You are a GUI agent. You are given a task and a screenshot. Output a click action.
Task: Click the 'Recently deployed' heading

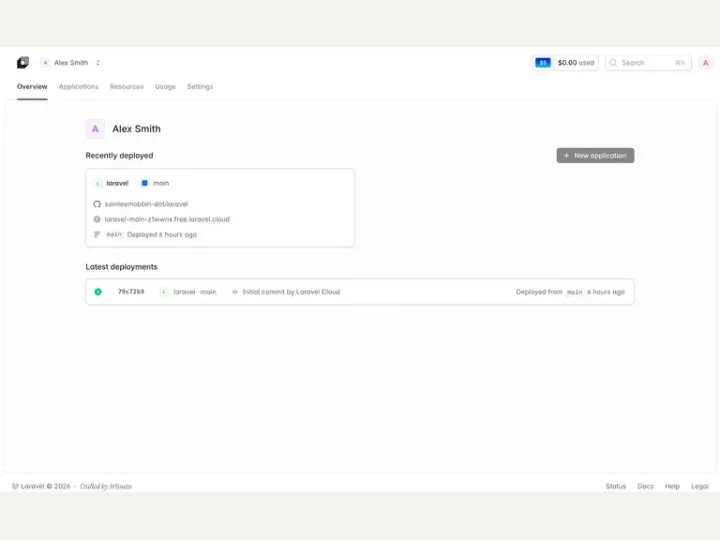click(x=119, y=156)
